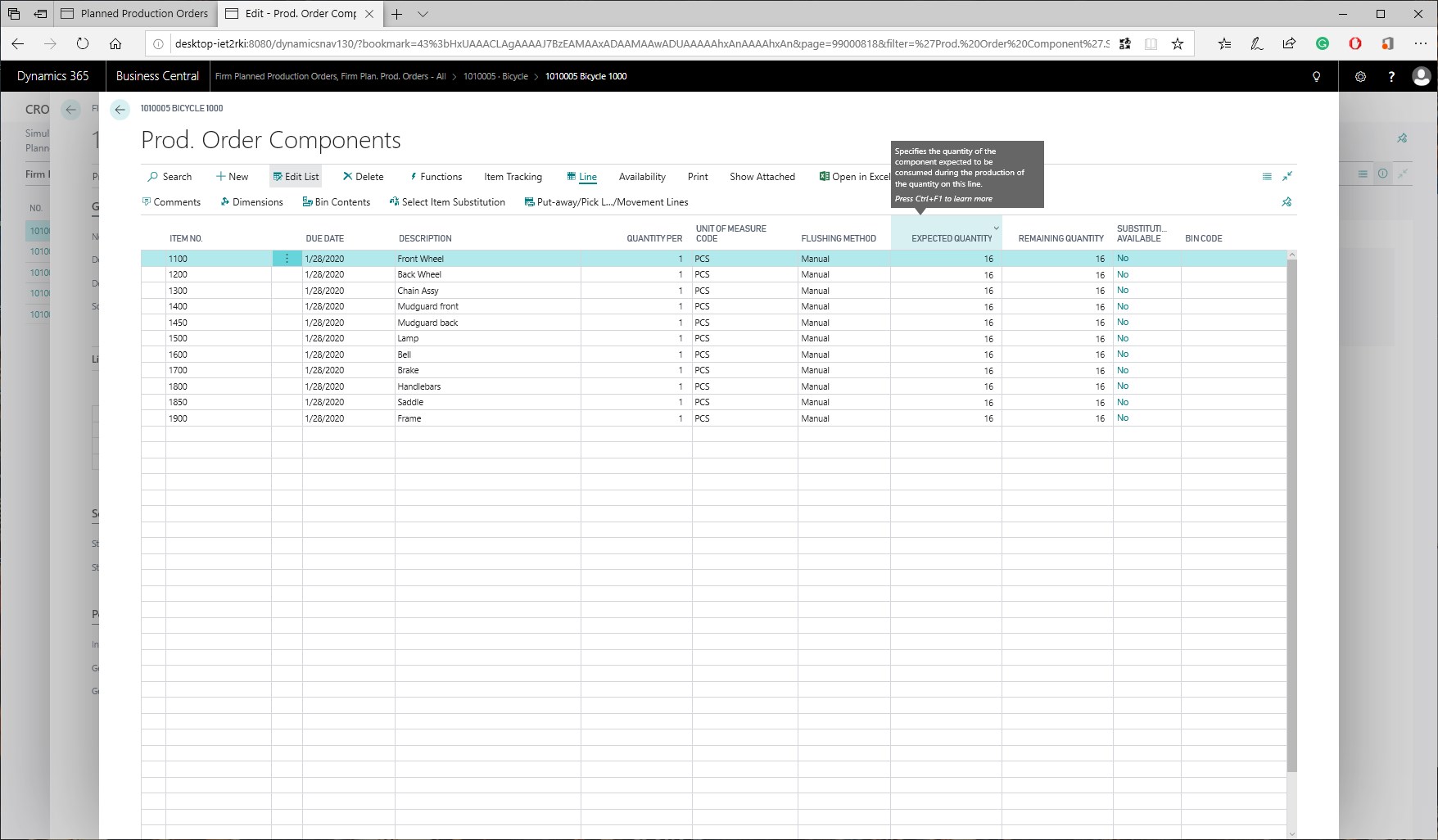Image resolution: width=1438 pixels, height=840 pixels.
Task: Open the Functions menu
Action: click(x=436, y=177)
